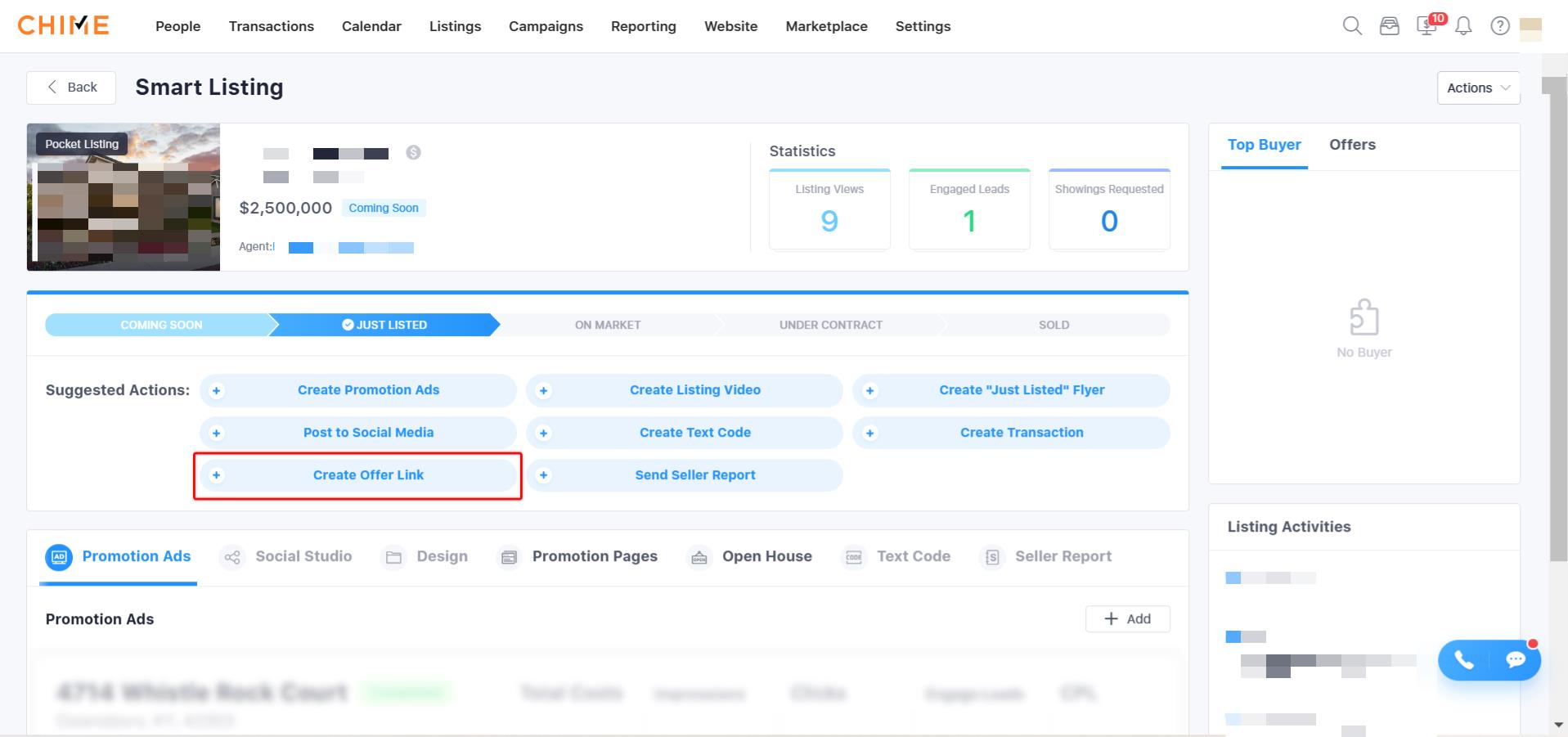Click Send Seller Report button label

click(695, 475)
